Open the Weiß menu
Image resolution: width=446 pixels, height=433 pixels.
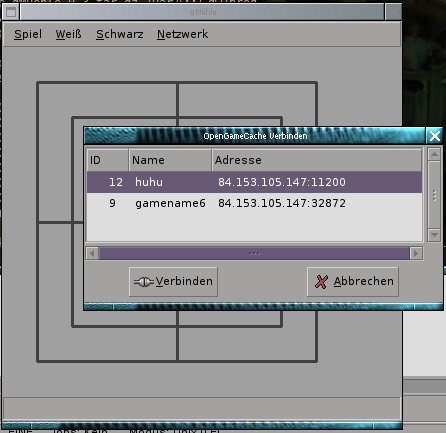point(68,34)
